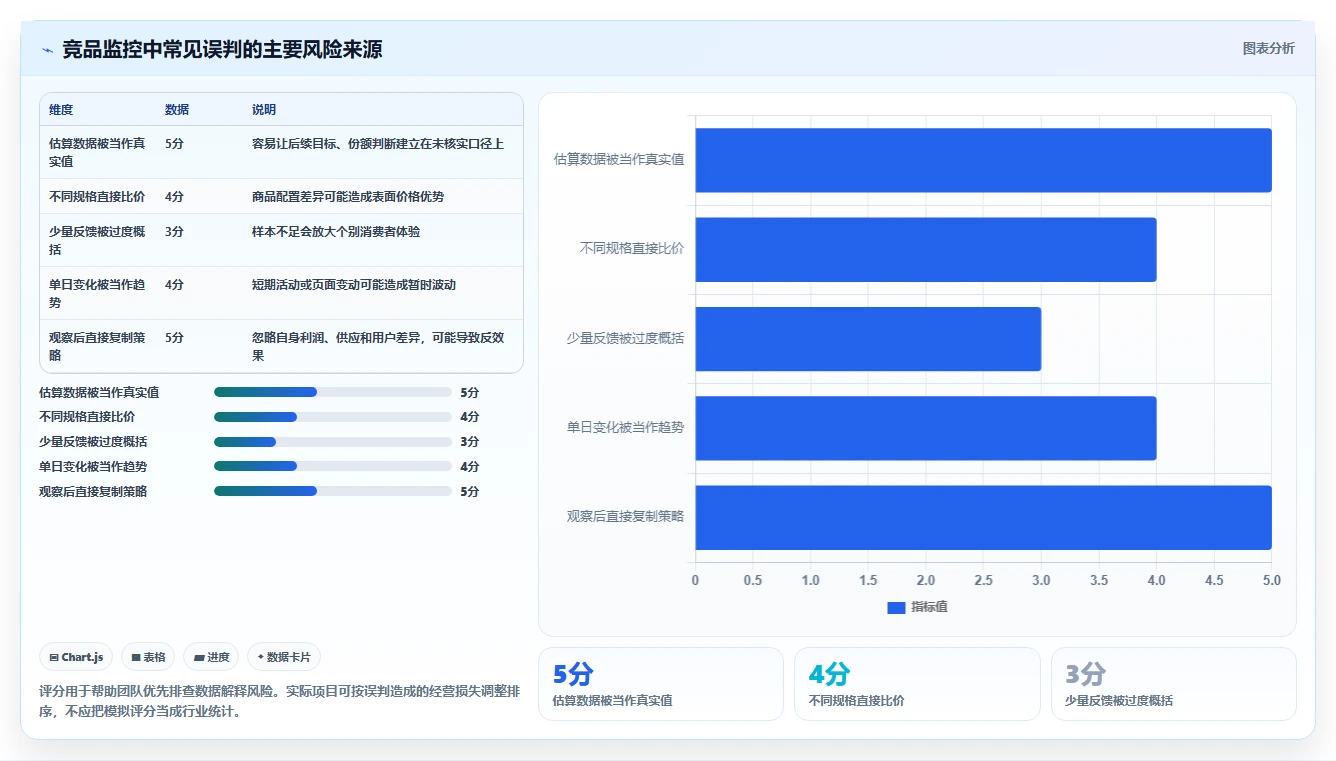Select the Chart.js tag chip
This screenshot has height=761, width=1336.
[x=77, y=657]
